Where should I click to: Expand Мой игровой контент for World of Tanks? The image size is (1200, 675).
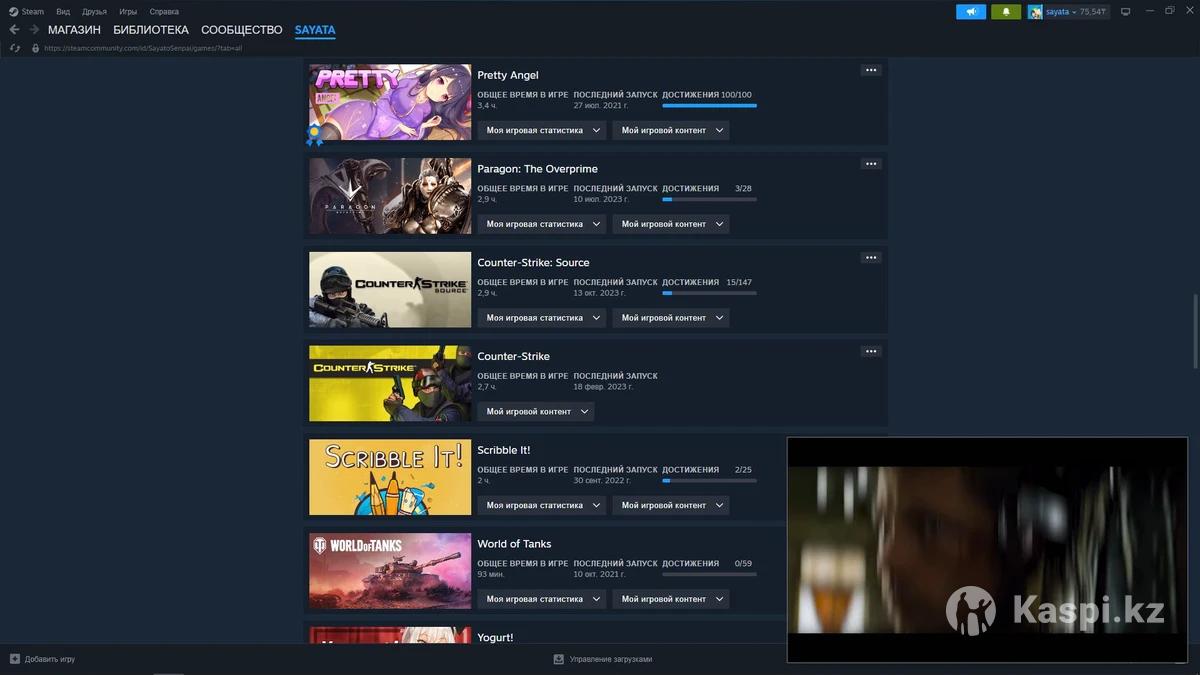click(x=671, y=600)
